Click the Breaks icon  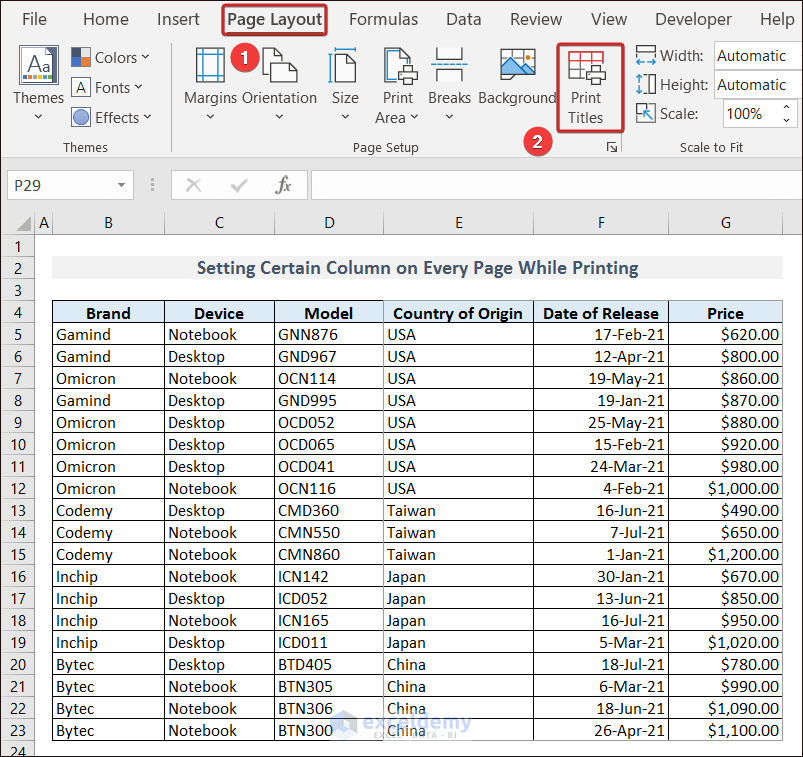pyautogui.click(x=449, y=66)
